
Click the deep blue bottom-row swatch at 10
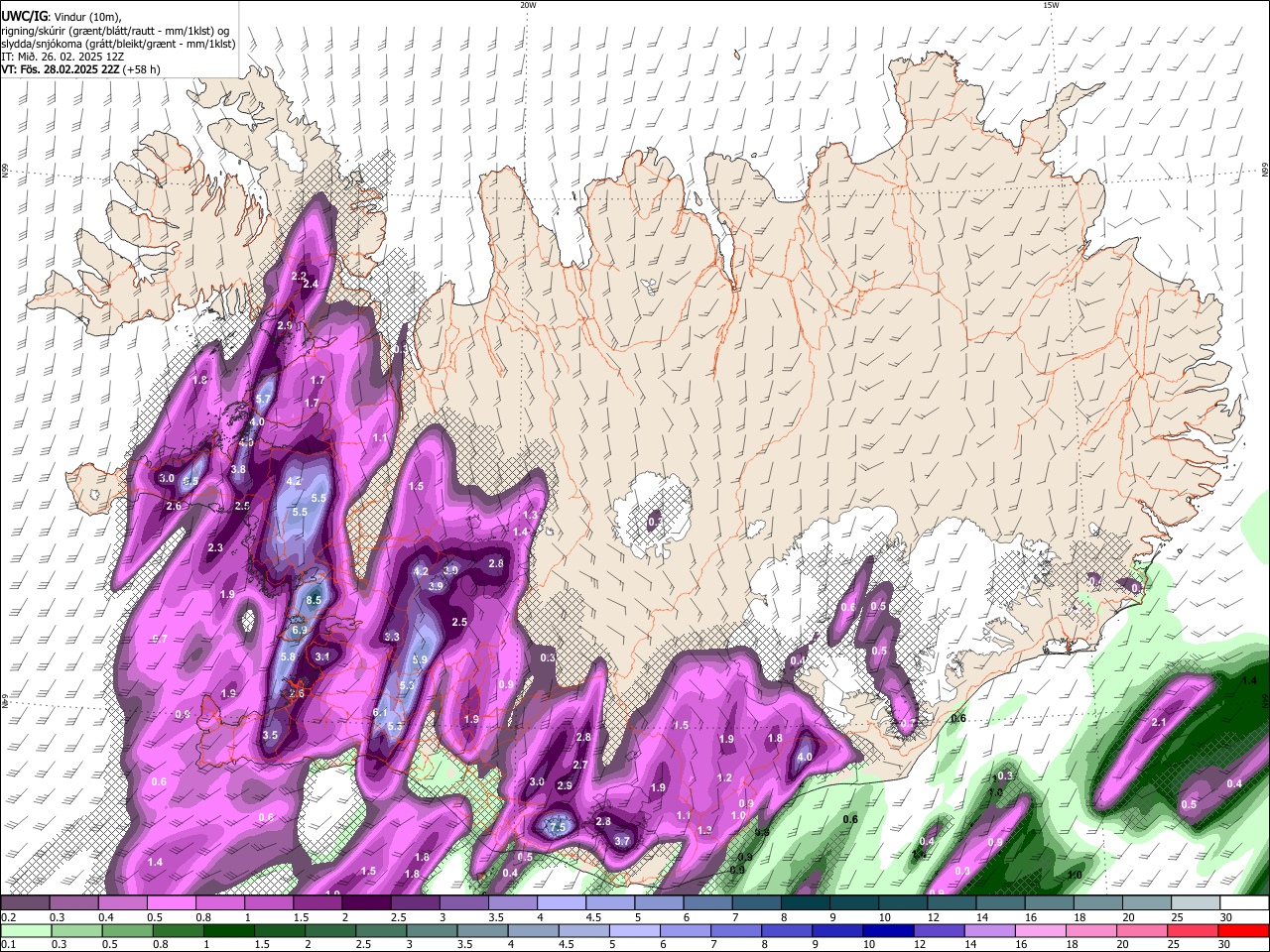pos(890,930)
